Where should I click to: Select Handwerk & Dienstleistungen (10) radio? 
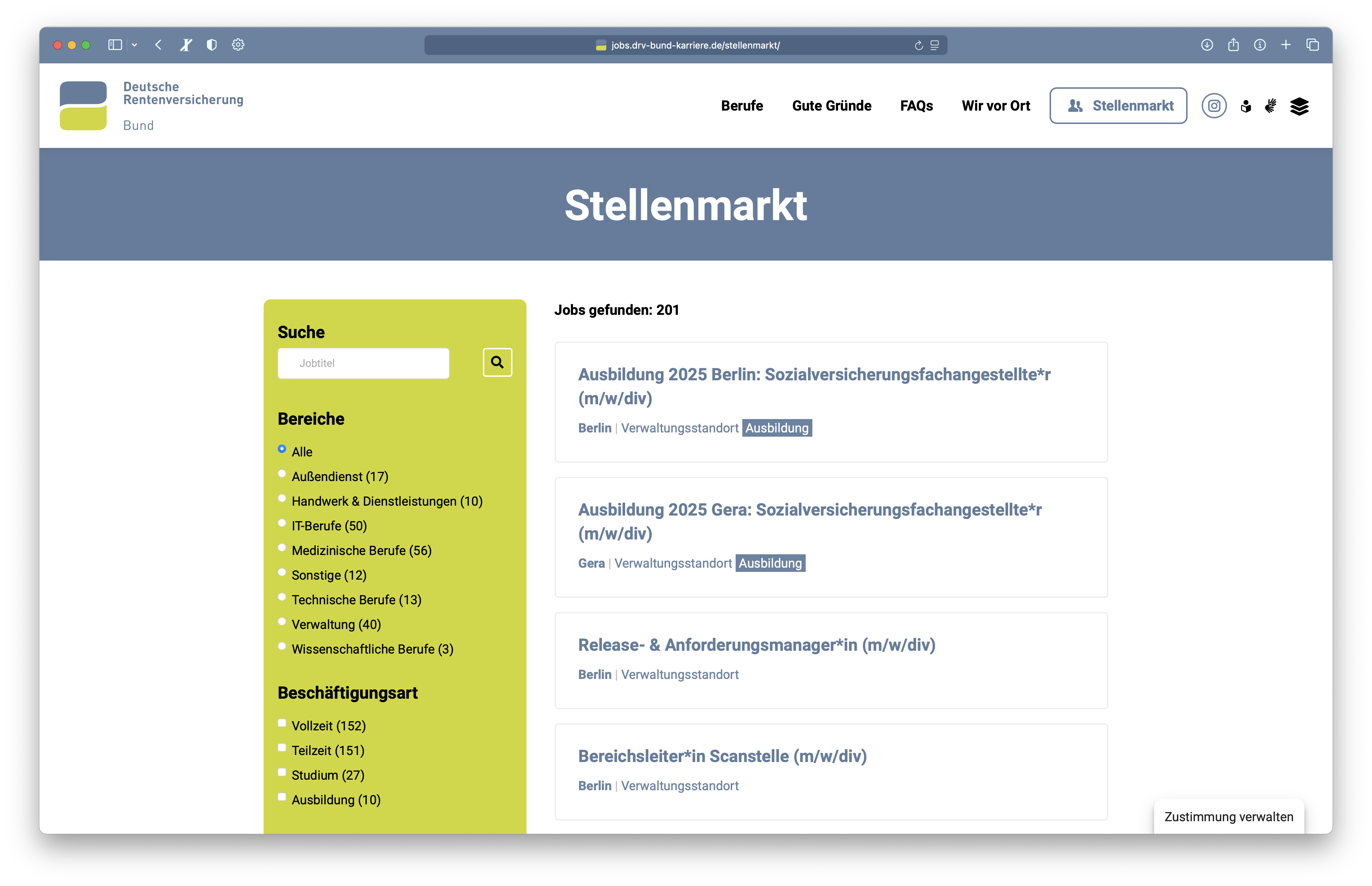(282, 498)
